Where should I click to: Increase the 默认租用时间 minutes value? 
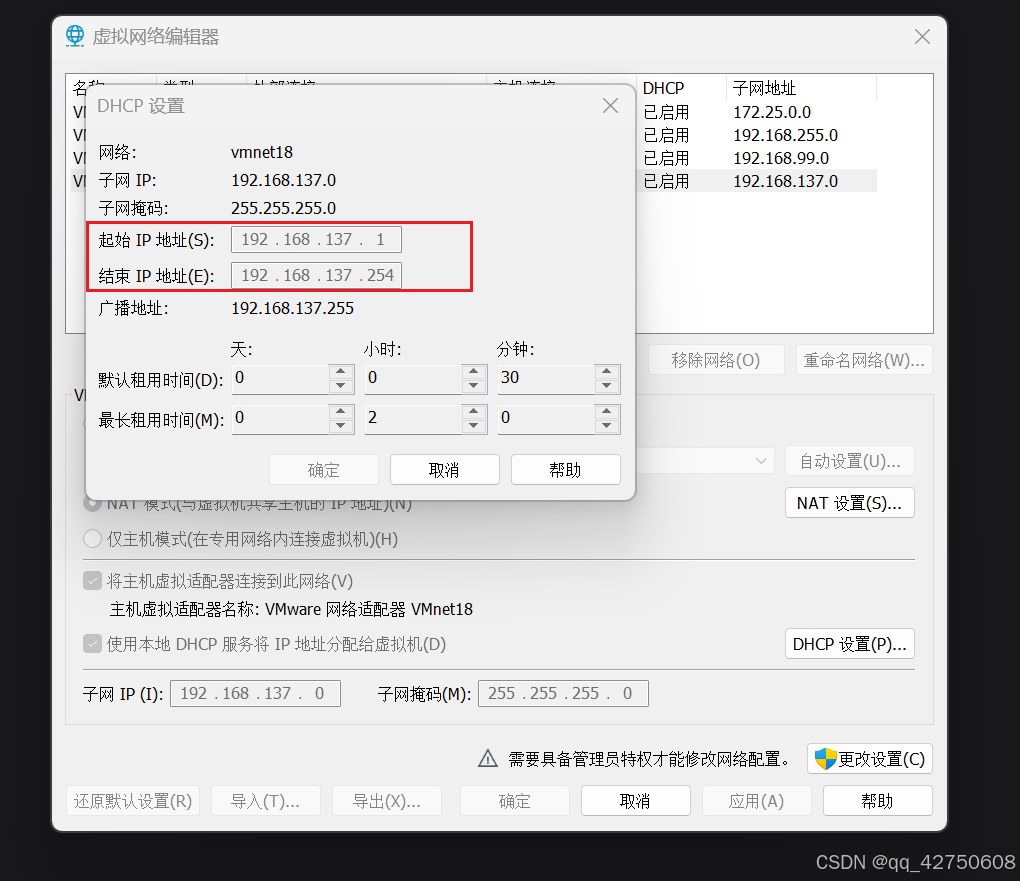(x=607, y=371)
